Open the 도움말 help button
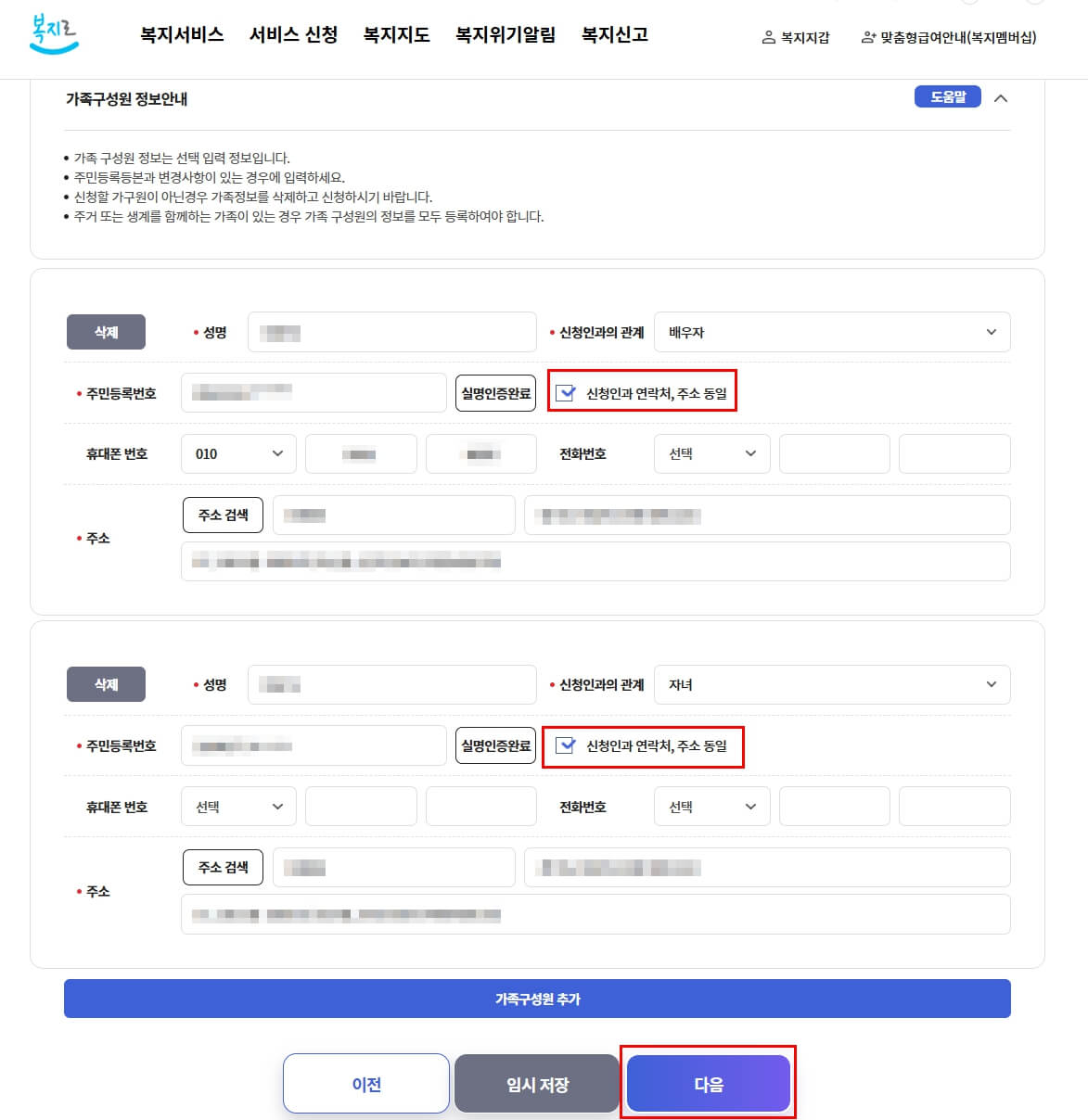 point(946,96)
